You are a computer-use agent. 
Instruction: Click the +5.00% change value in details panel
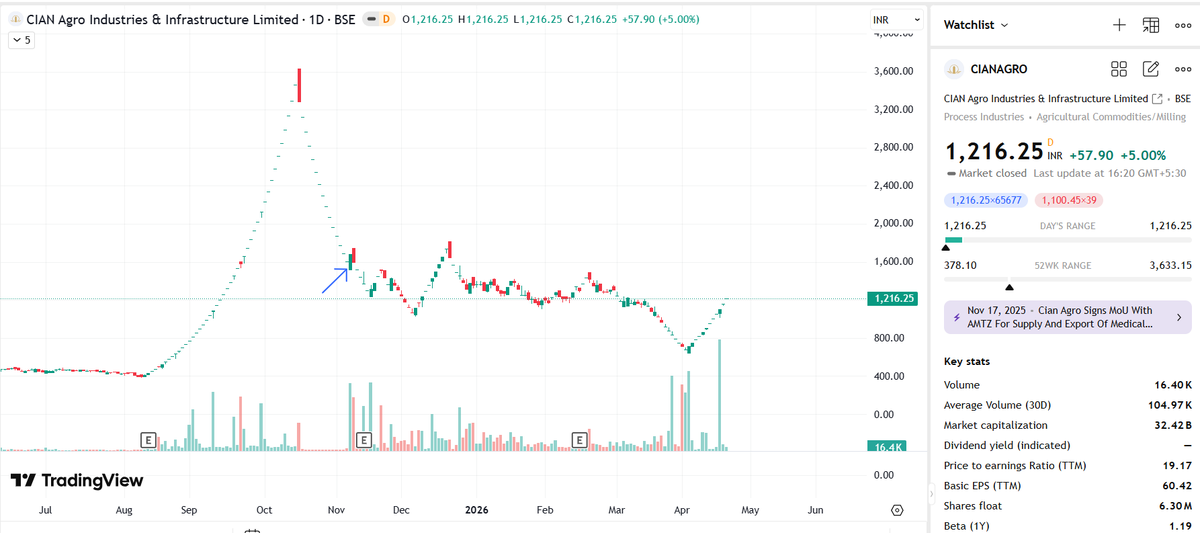point(1143,155)
